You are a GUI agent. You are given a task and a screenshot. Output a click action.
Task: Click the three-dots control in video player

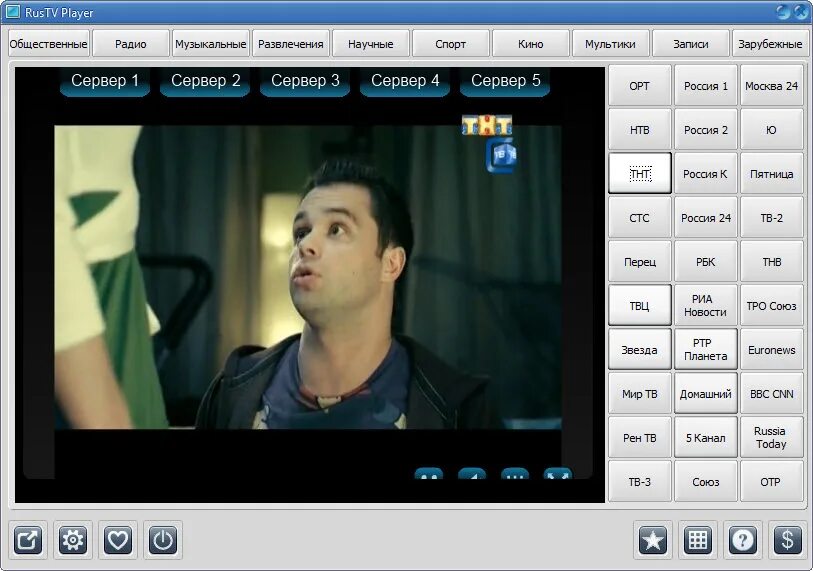coord(515,473)
